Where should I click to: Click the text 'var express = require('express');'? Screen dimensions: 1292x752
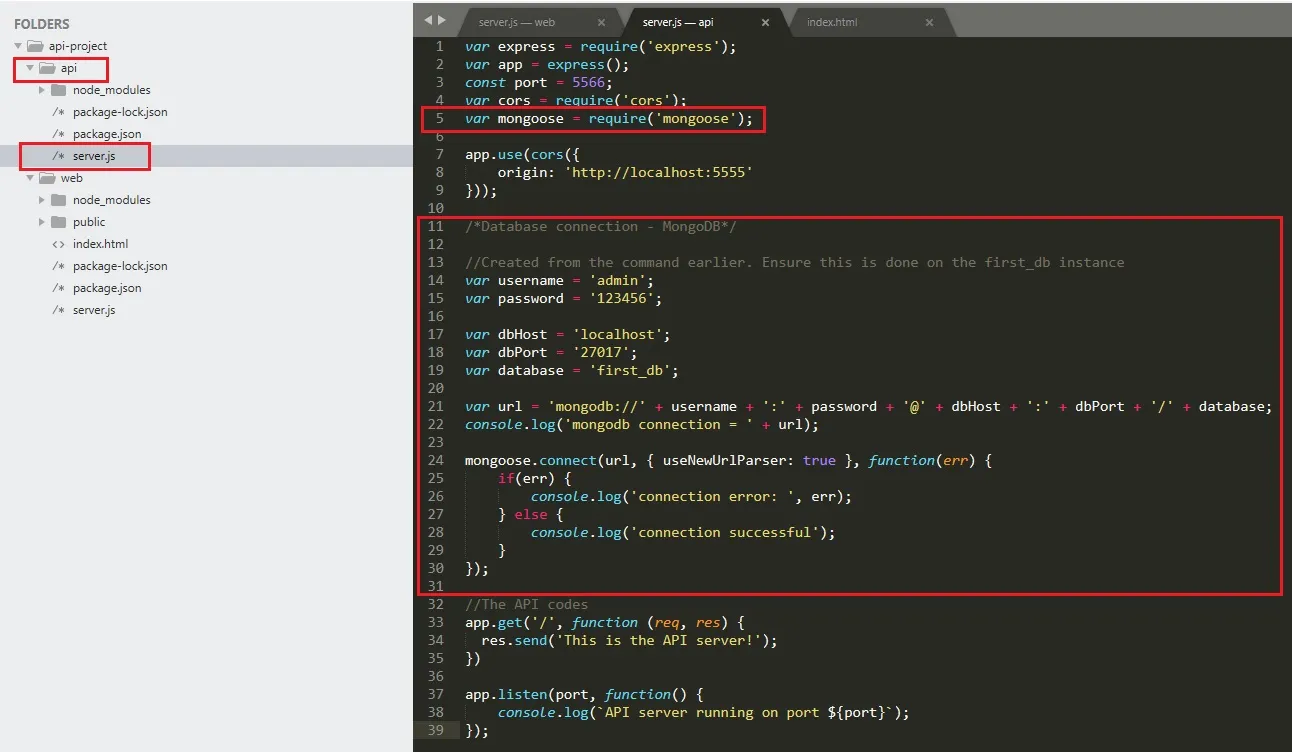pyautogui.click(x=601, y=46)
